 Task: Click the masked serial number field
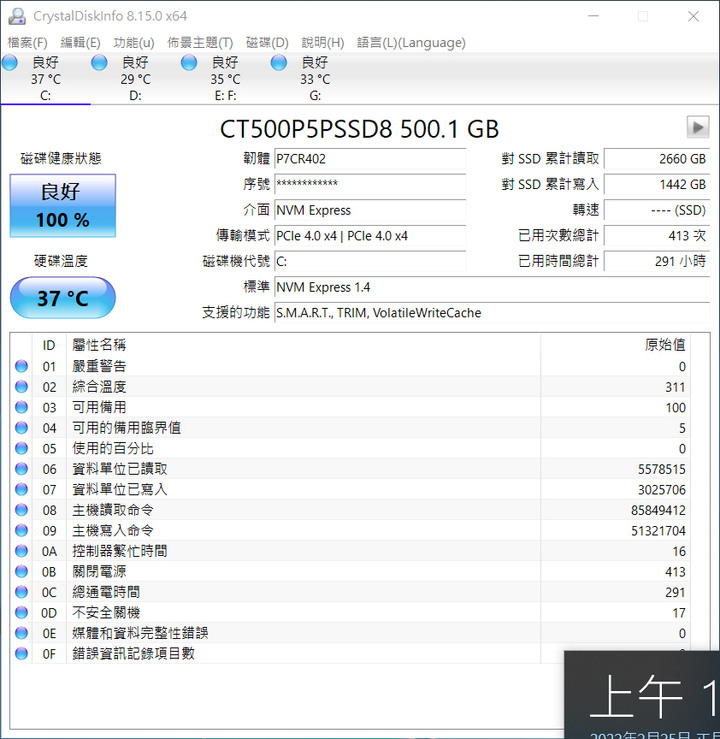coord(370,184)
